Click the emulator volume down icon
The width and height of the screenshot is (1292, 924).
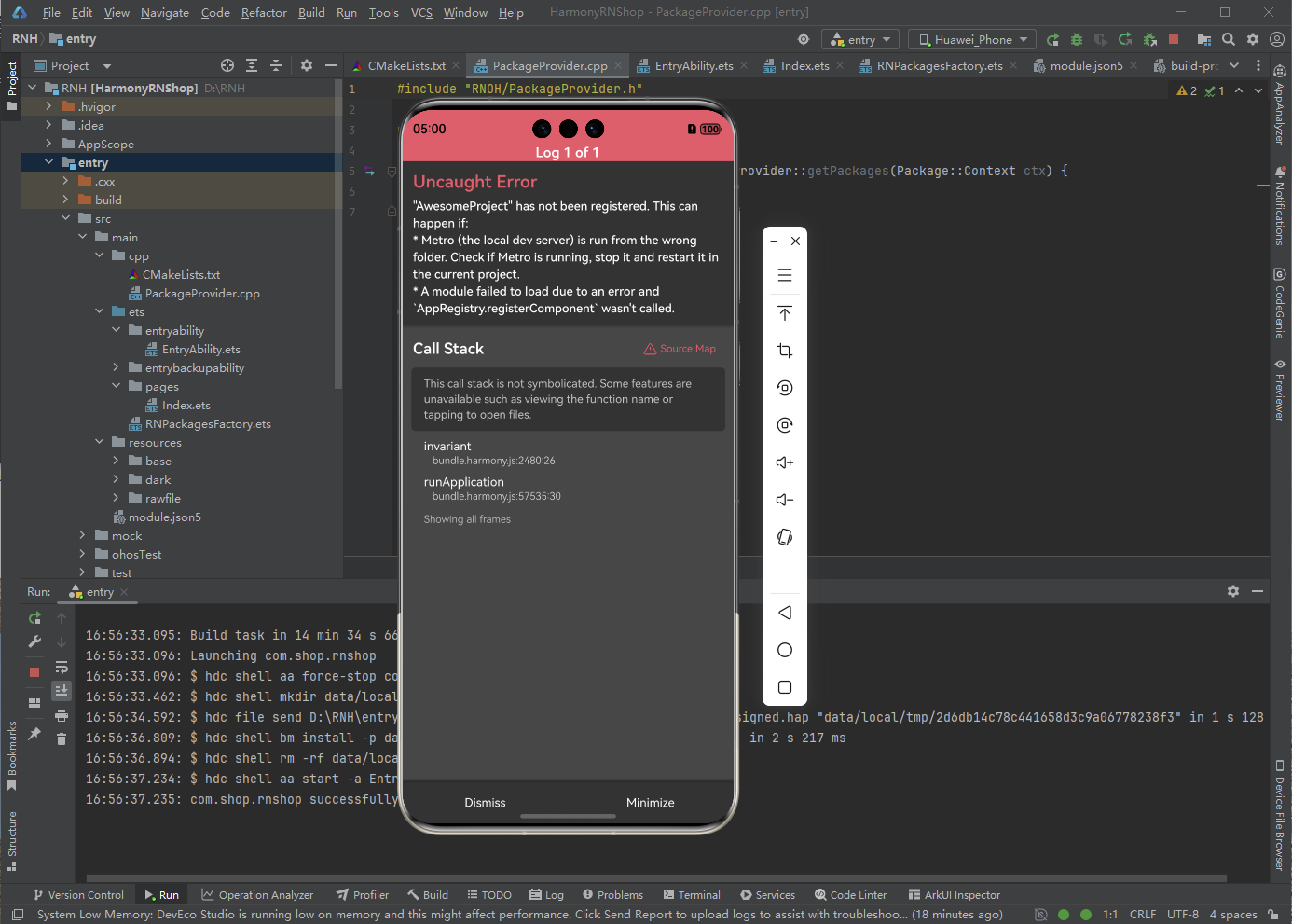[784, 500]
